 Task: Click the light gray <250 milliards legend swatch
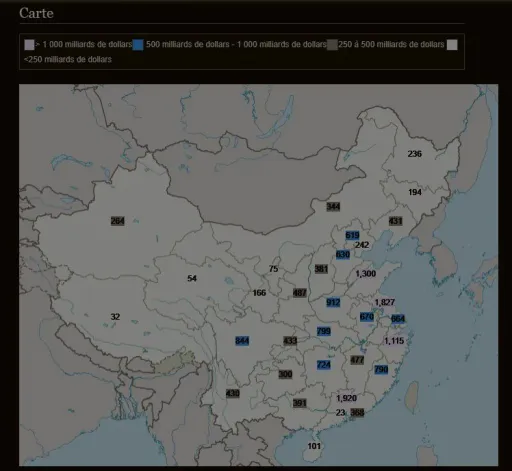pos(452,45)
